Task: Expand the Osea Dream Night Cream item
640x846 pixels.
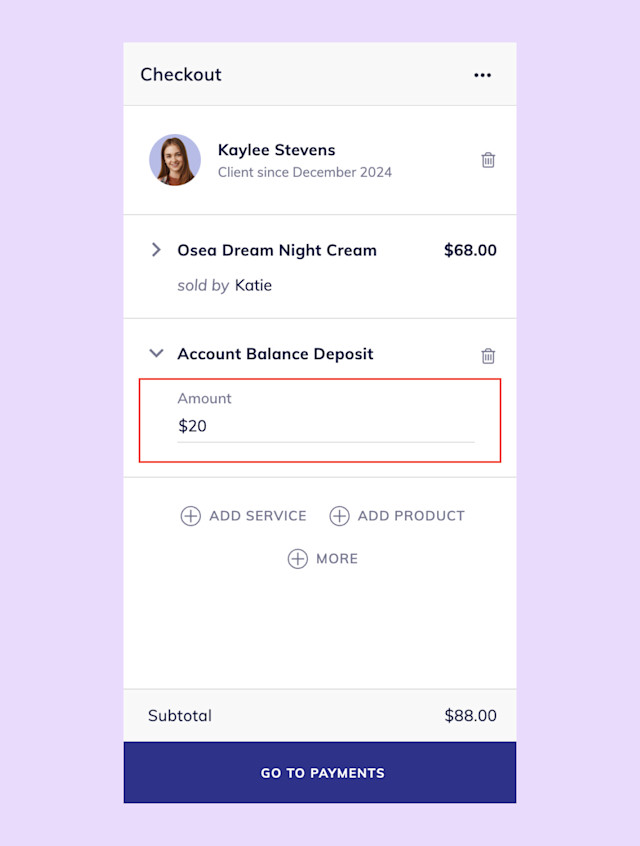Action: (156, 250)
